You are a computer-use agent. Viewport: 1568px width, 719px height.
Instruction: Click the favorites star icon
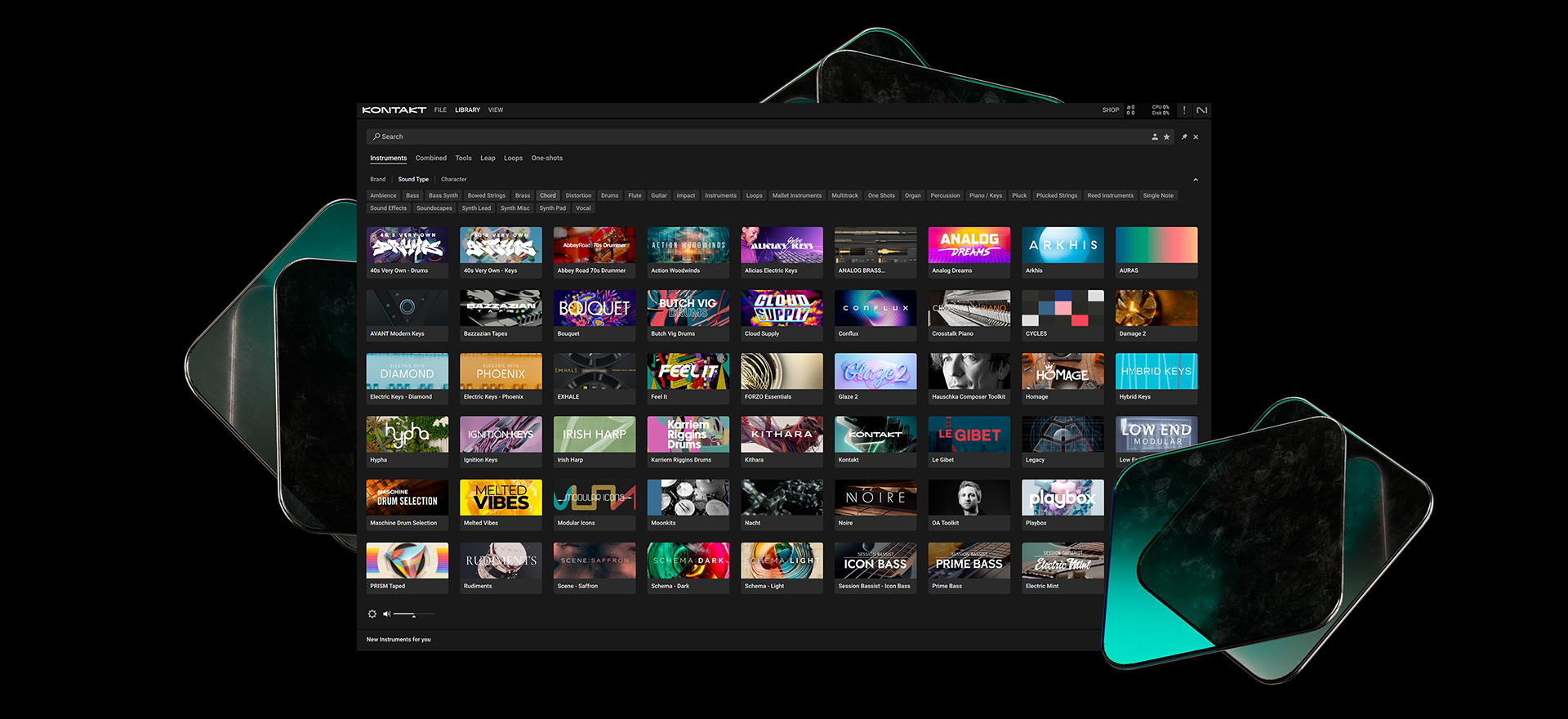coord(1166,137)
